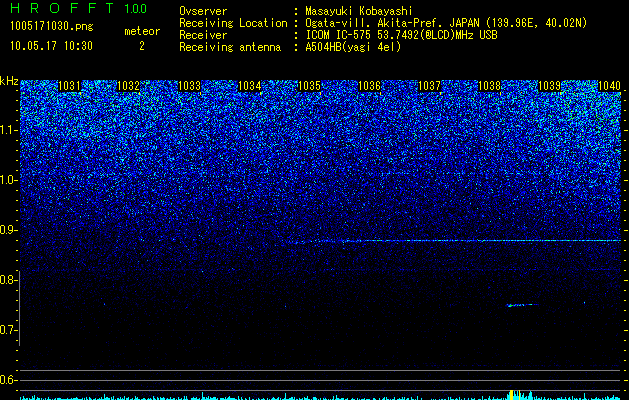Click the Receiving antenna label

[230, 47]
